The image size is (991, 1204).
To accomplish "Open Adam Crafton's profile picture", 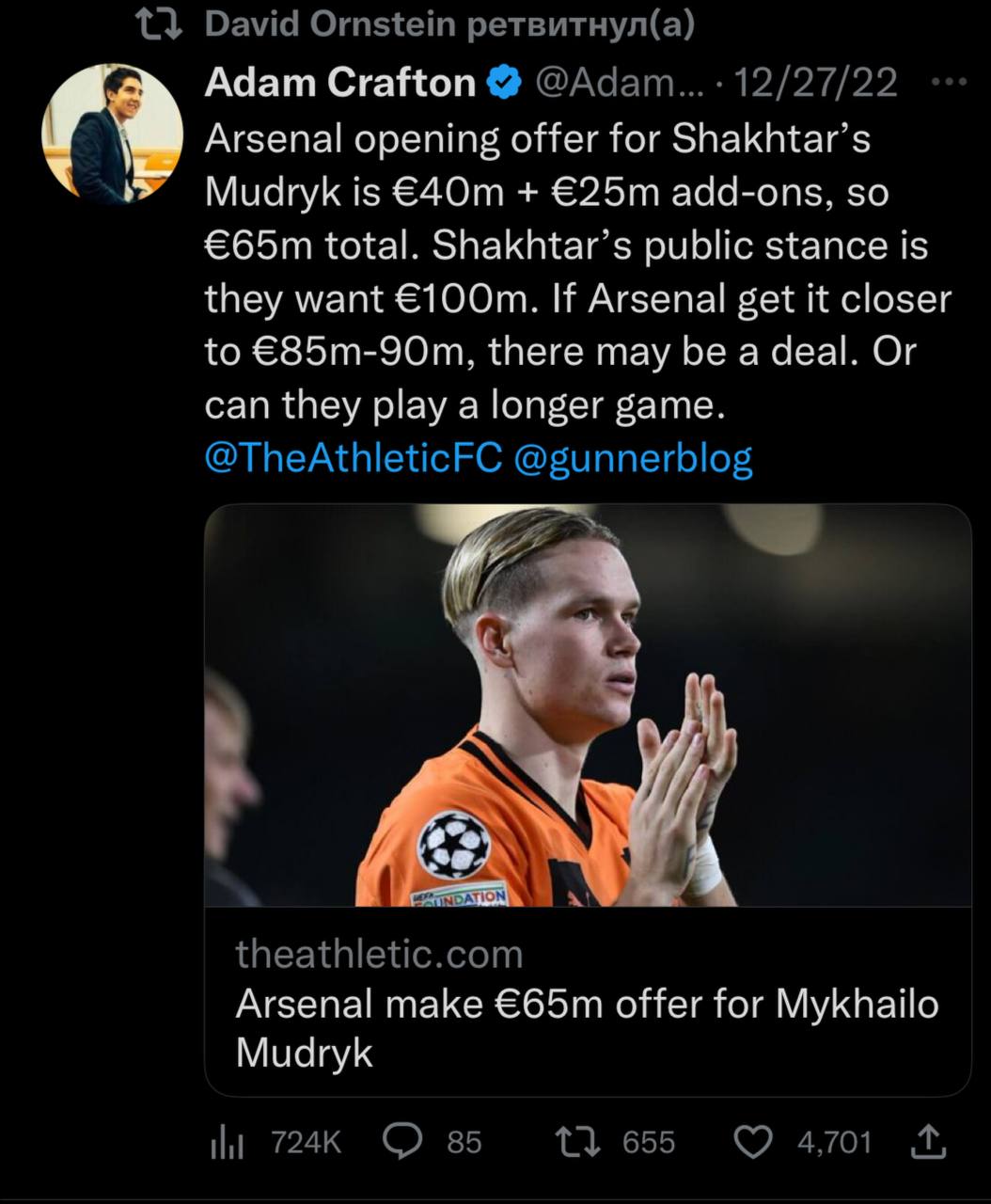I will point(112,134).
